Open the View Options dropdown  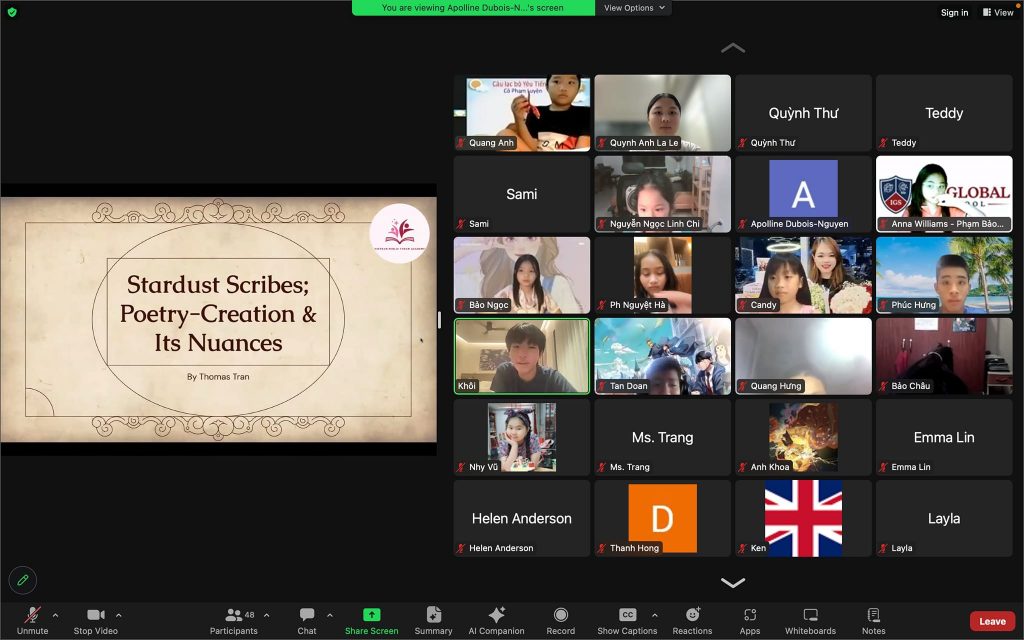(634, 8)
